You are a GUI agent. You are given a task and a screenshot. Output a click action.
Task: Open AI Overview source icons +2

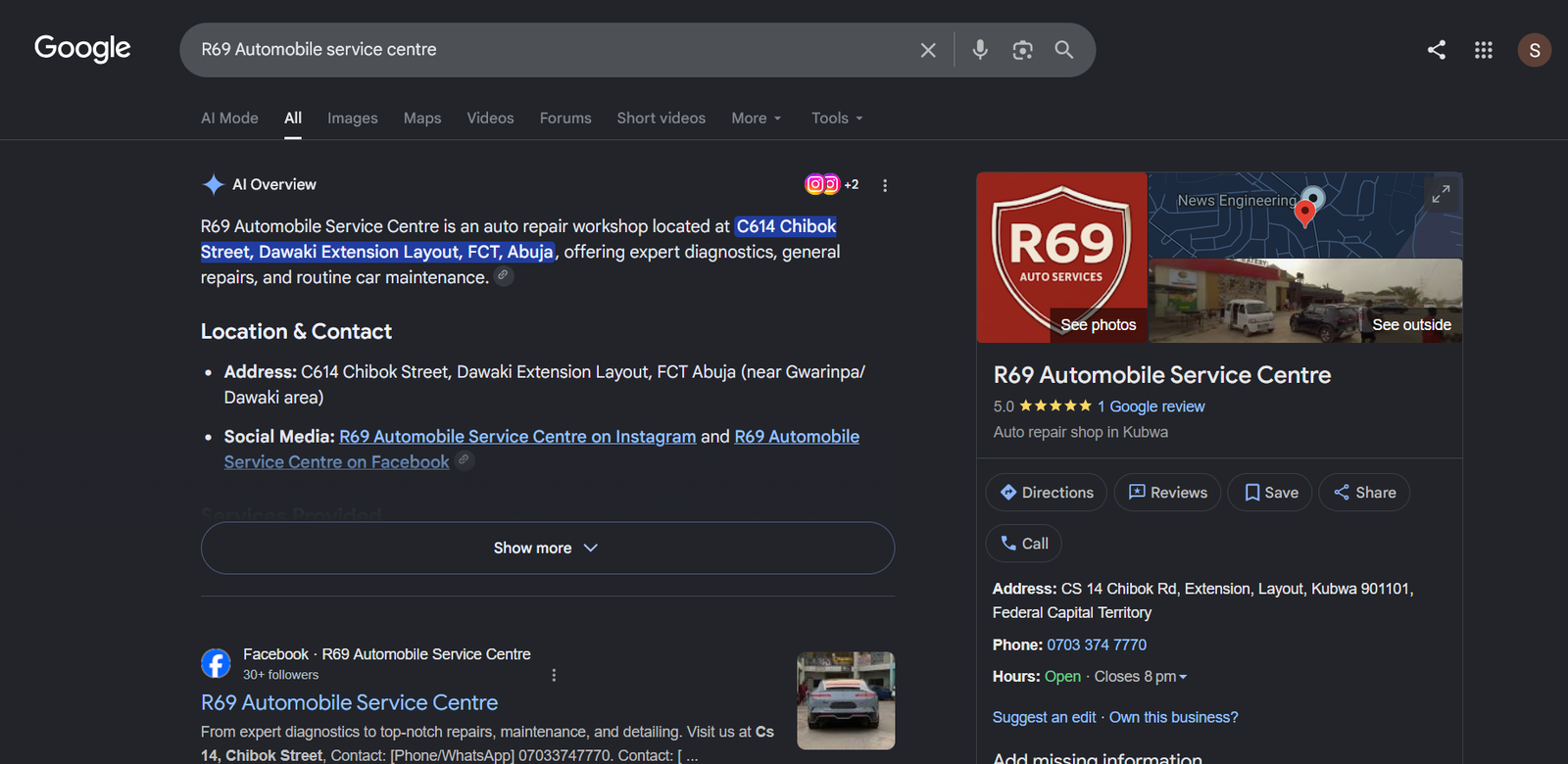(x=832, y=184)
